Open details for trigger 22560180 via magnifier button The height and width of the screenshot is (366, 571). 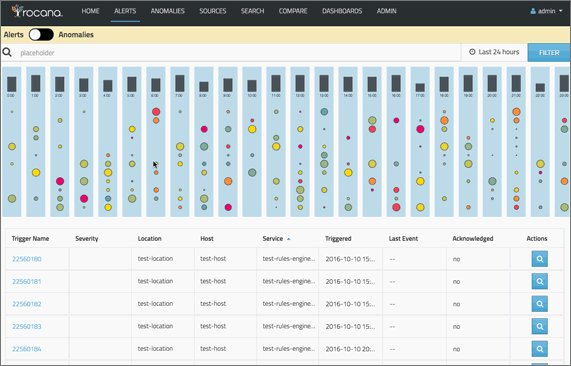pos(540,259)
